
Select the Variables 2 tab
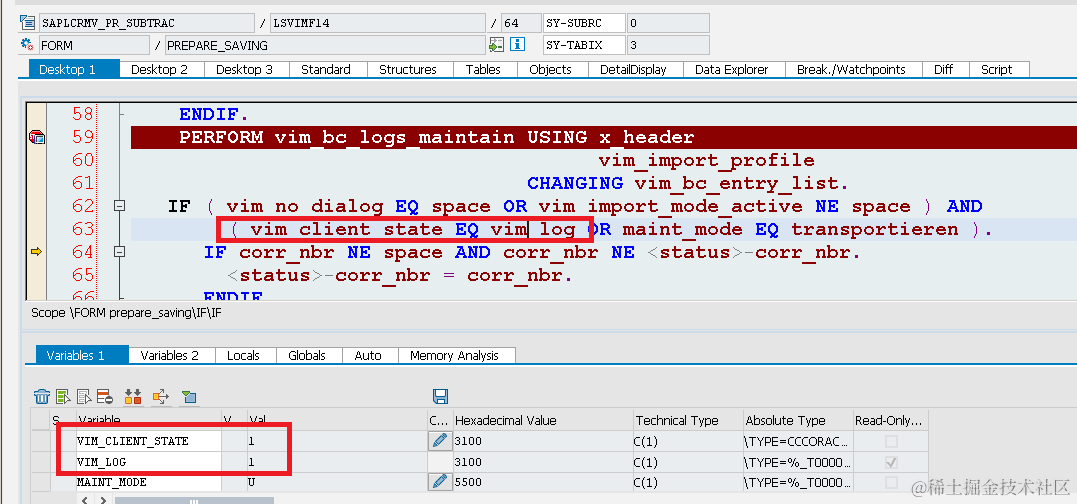coord(170,355)
